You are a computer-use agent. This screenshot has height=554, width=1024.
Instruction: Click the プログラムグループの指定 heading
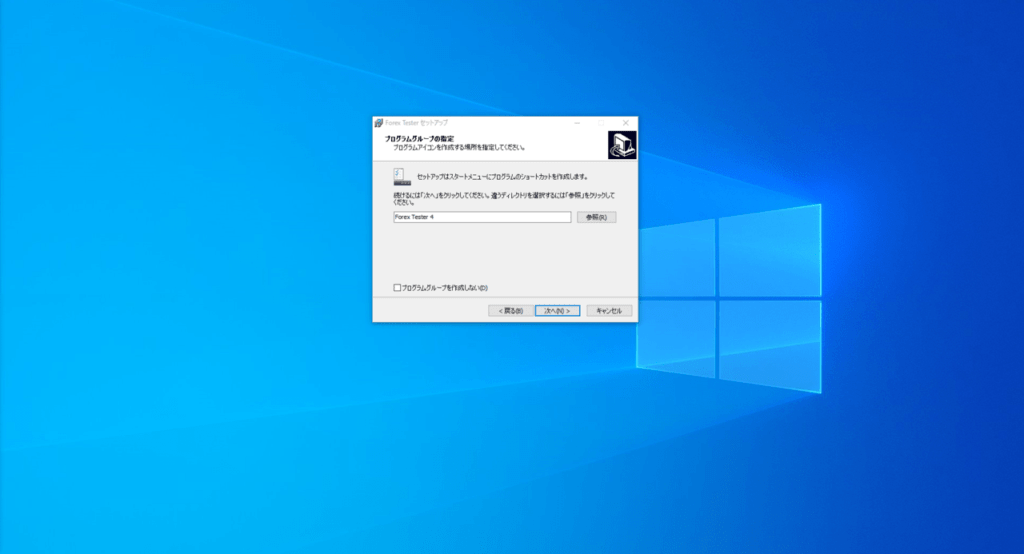point(419,138)
